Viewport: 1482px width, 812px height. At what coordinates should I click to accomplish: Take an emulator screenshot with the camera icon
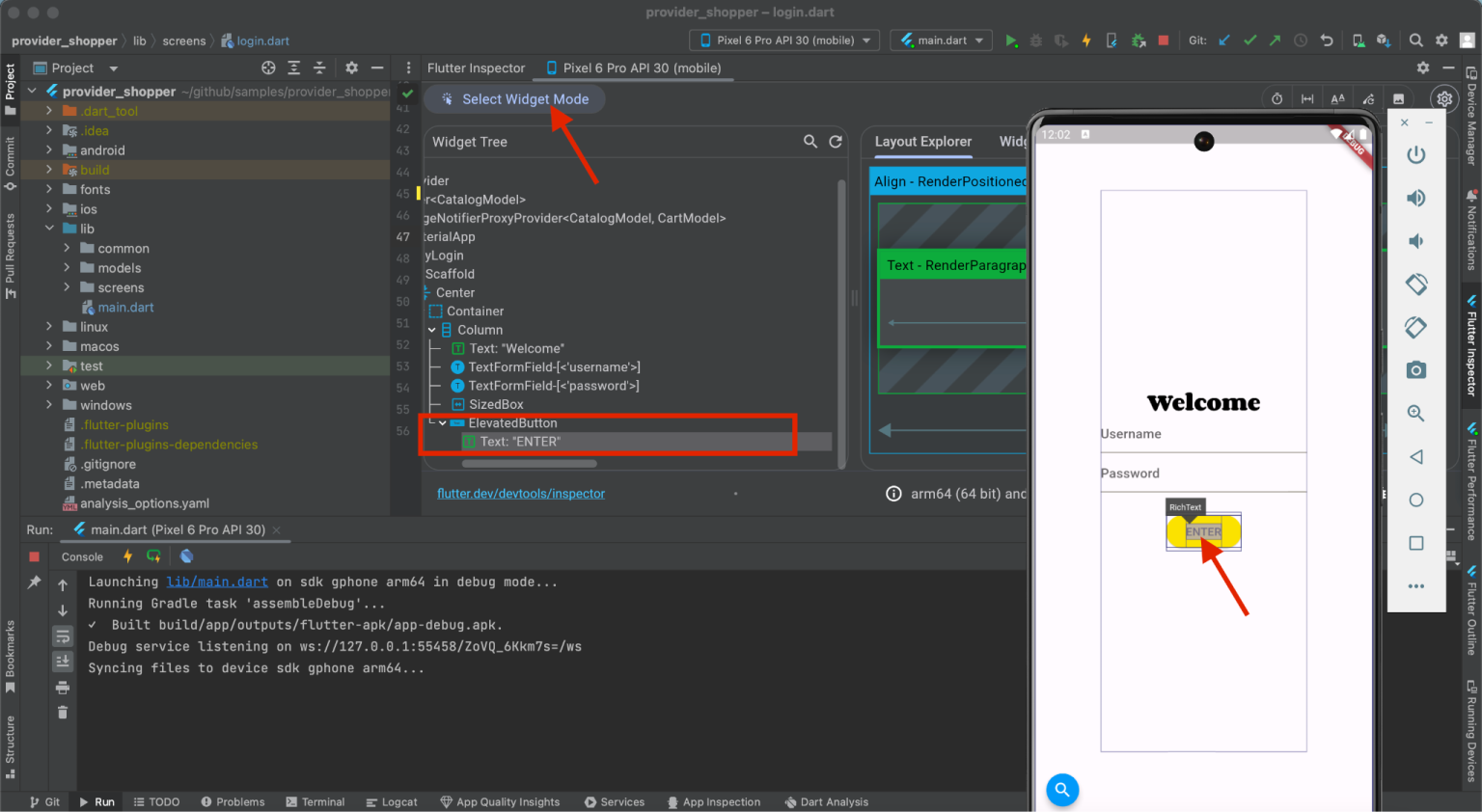(1415, 369)
